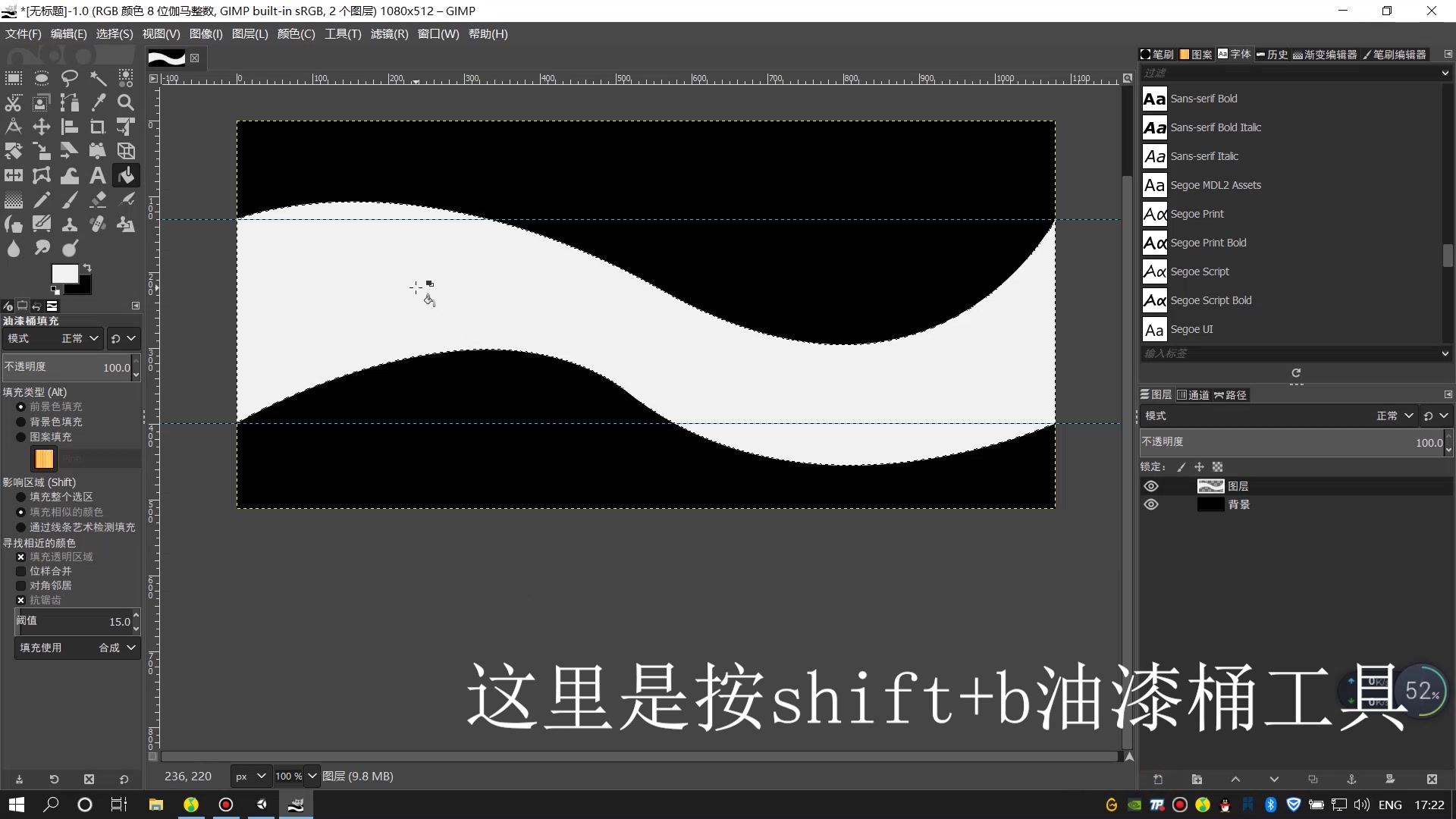Hide the 背景 layer visibility
Viewport: 1456px width, 819px height.
1151,504
